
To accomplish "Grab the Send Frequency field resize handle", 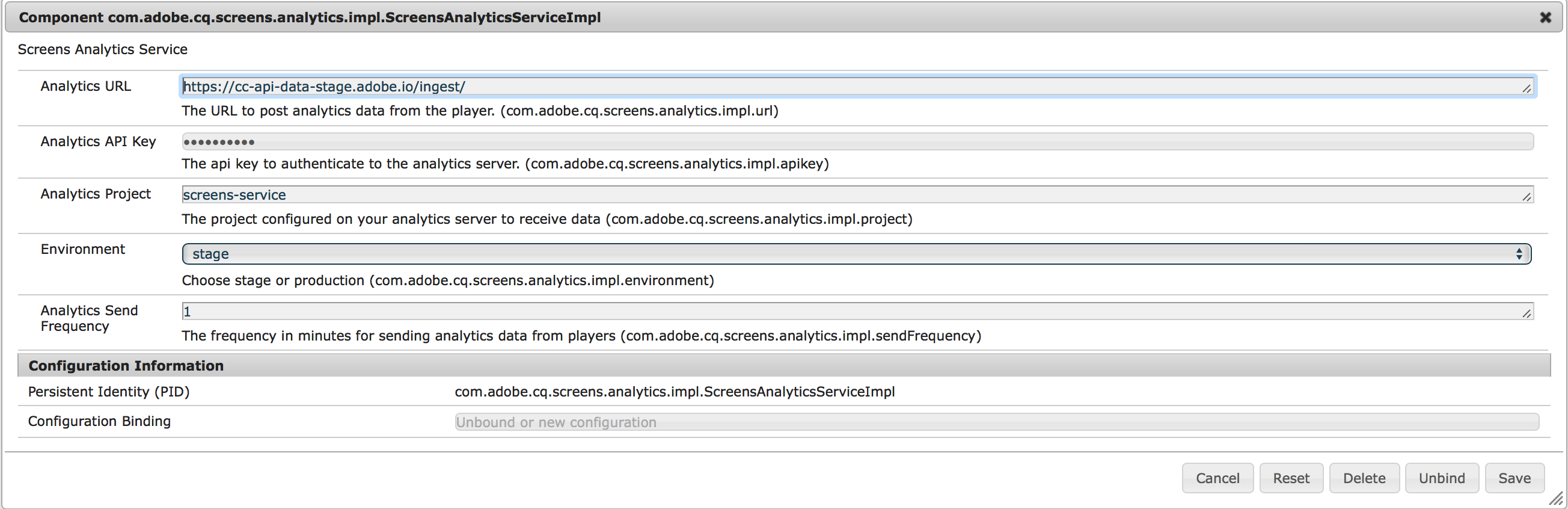I will pos(1527,314).
